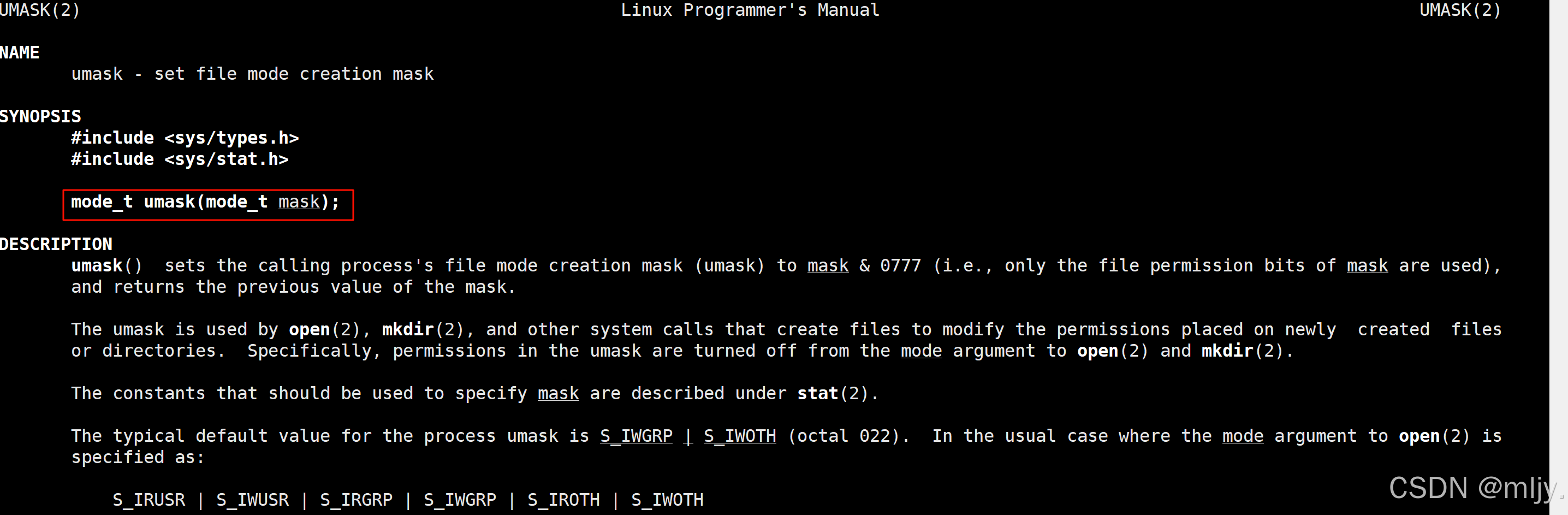
Task: Click the DESCRIPTION section heading
Action: point(56,244)
